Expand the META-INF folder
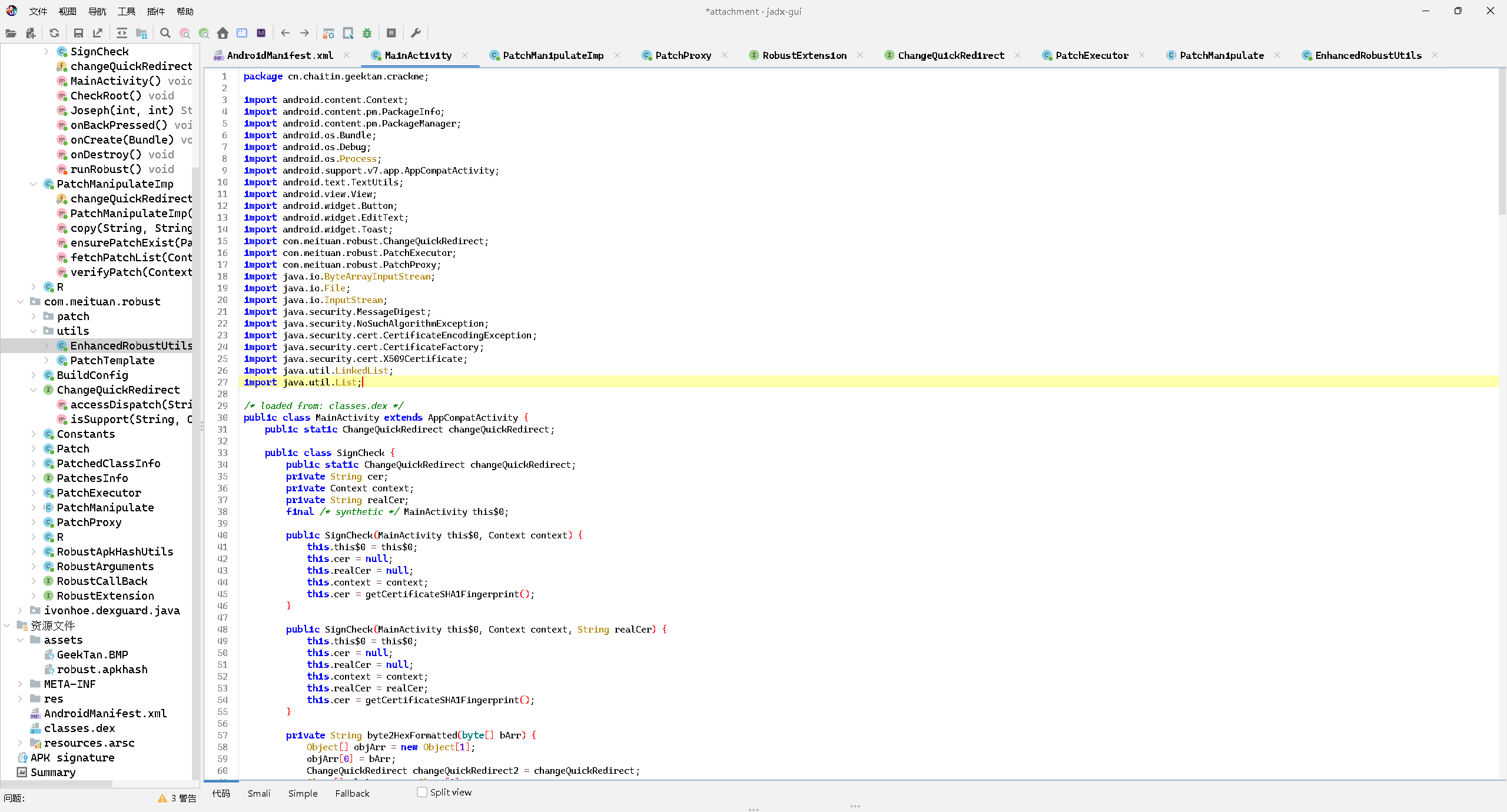 click(x=20, y=684)
